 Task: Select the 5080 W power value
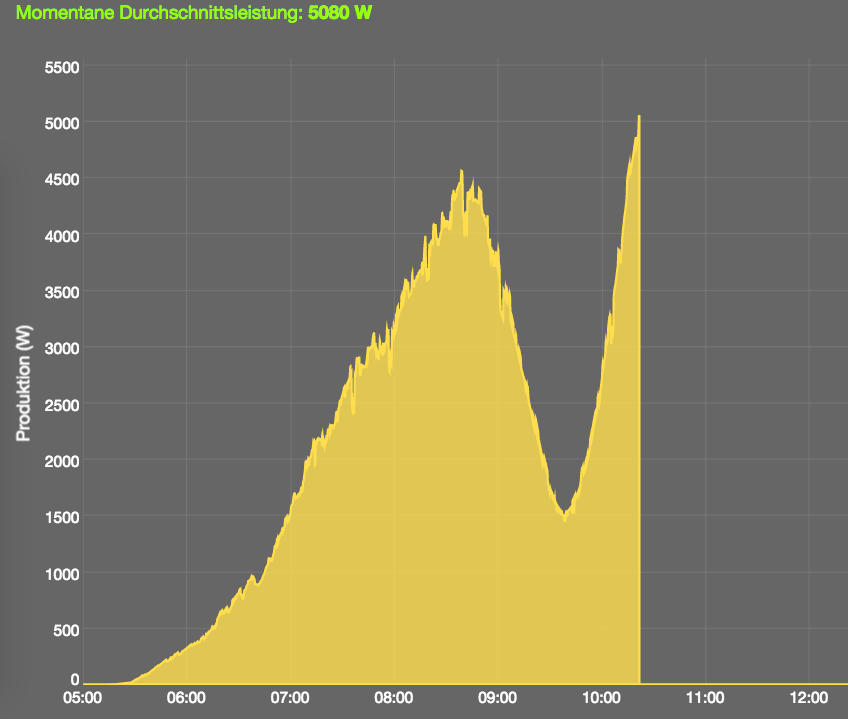pos(340,12)
